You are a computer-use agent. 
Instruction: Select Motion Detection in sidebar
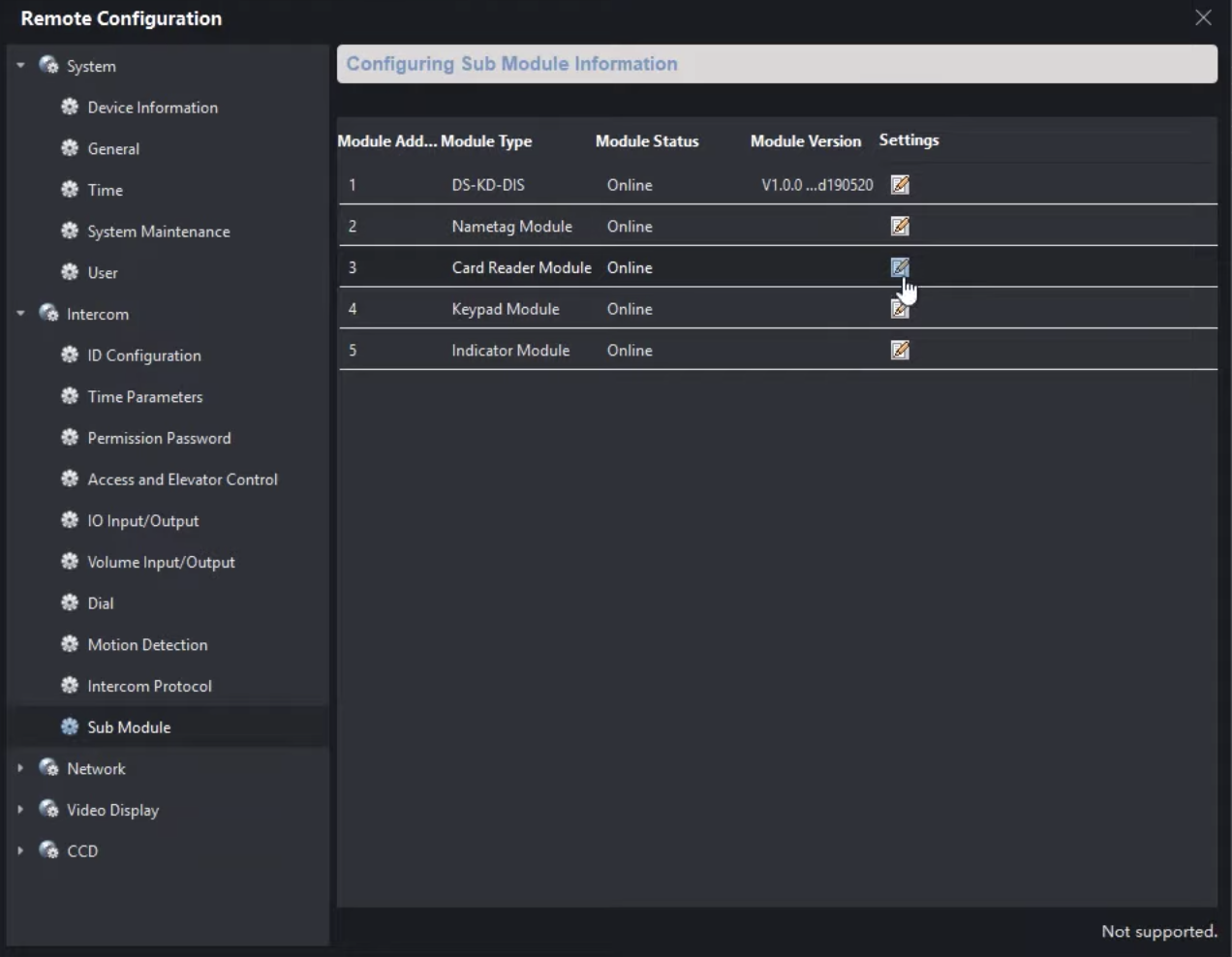pos(147,645)
